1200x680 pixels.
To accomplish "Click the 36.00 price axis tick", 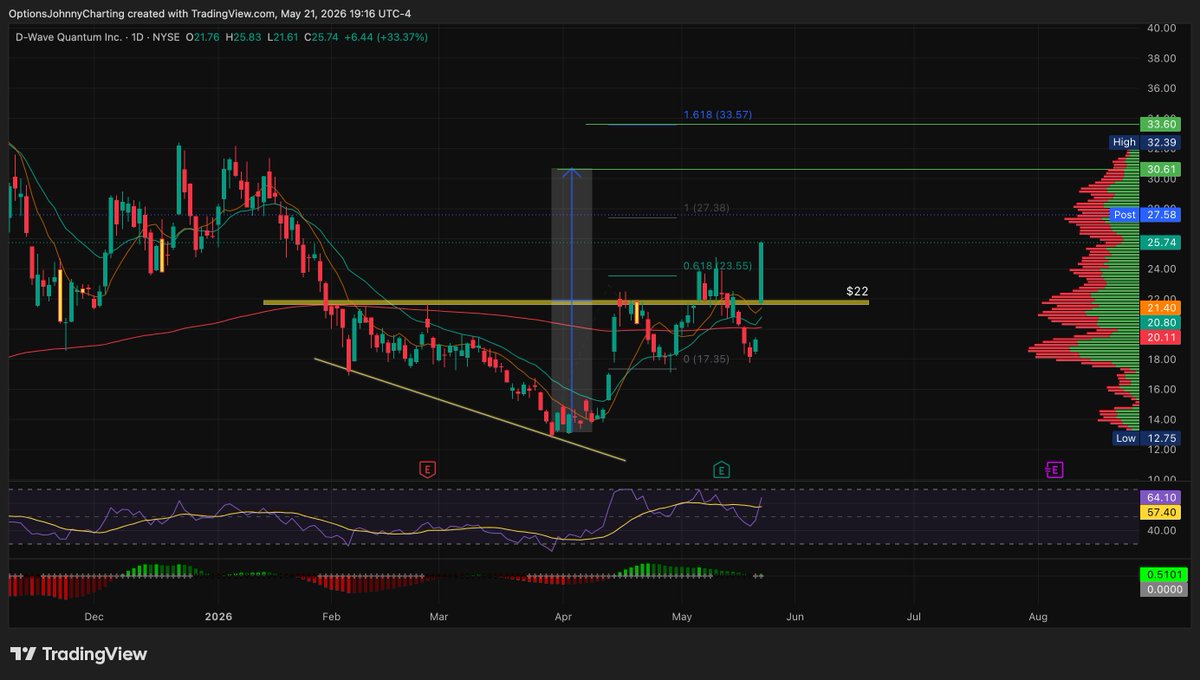I will click(x=1160, y=88).
